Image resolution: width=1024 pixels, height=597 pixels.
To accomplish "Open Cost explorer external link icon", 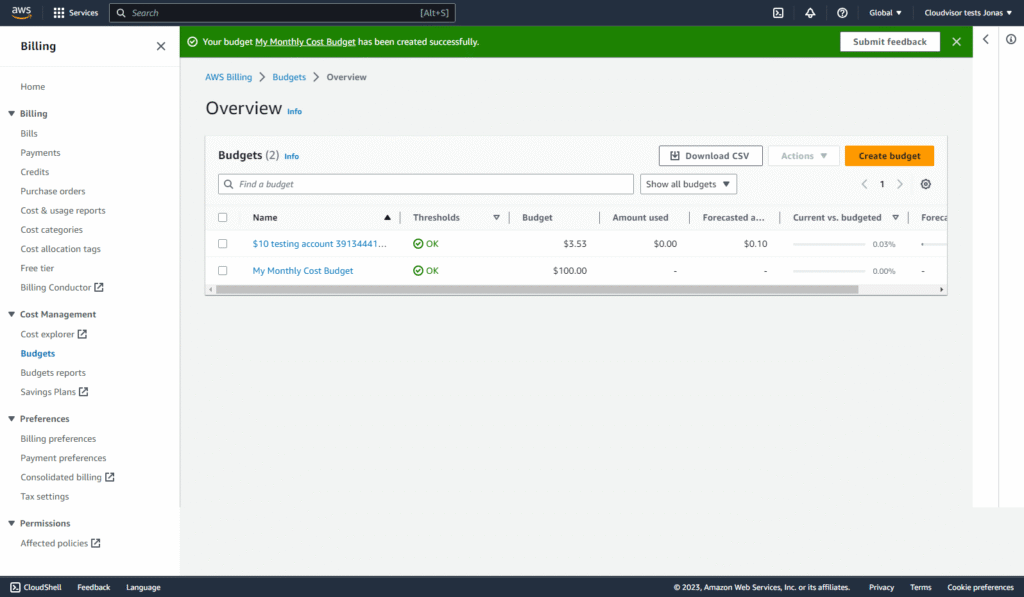I will pyautogui.click(x=82, y=334).
